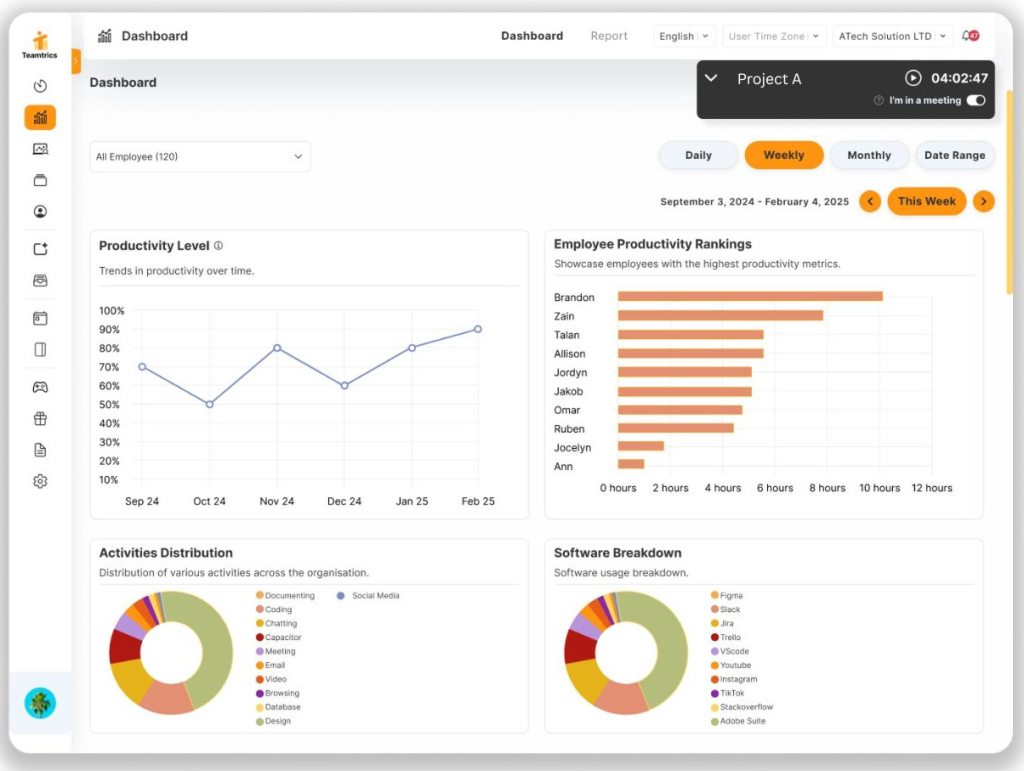Open the Date Range picker
This screenshot has height=771, width=1024.
click(x=955, y=155)
